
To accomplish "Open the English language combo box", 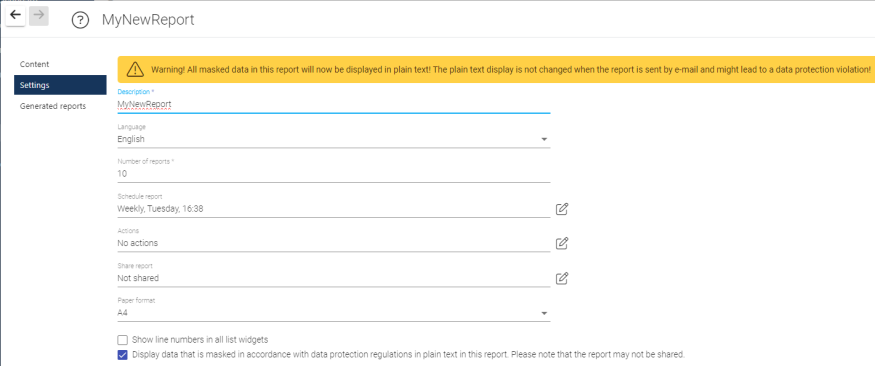I will (x=334, y=139).
